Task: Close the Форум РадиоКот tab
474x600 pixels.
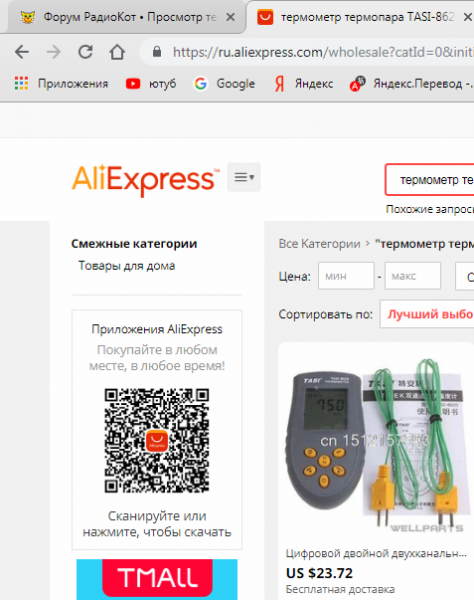Action: (x=230, y=17)
